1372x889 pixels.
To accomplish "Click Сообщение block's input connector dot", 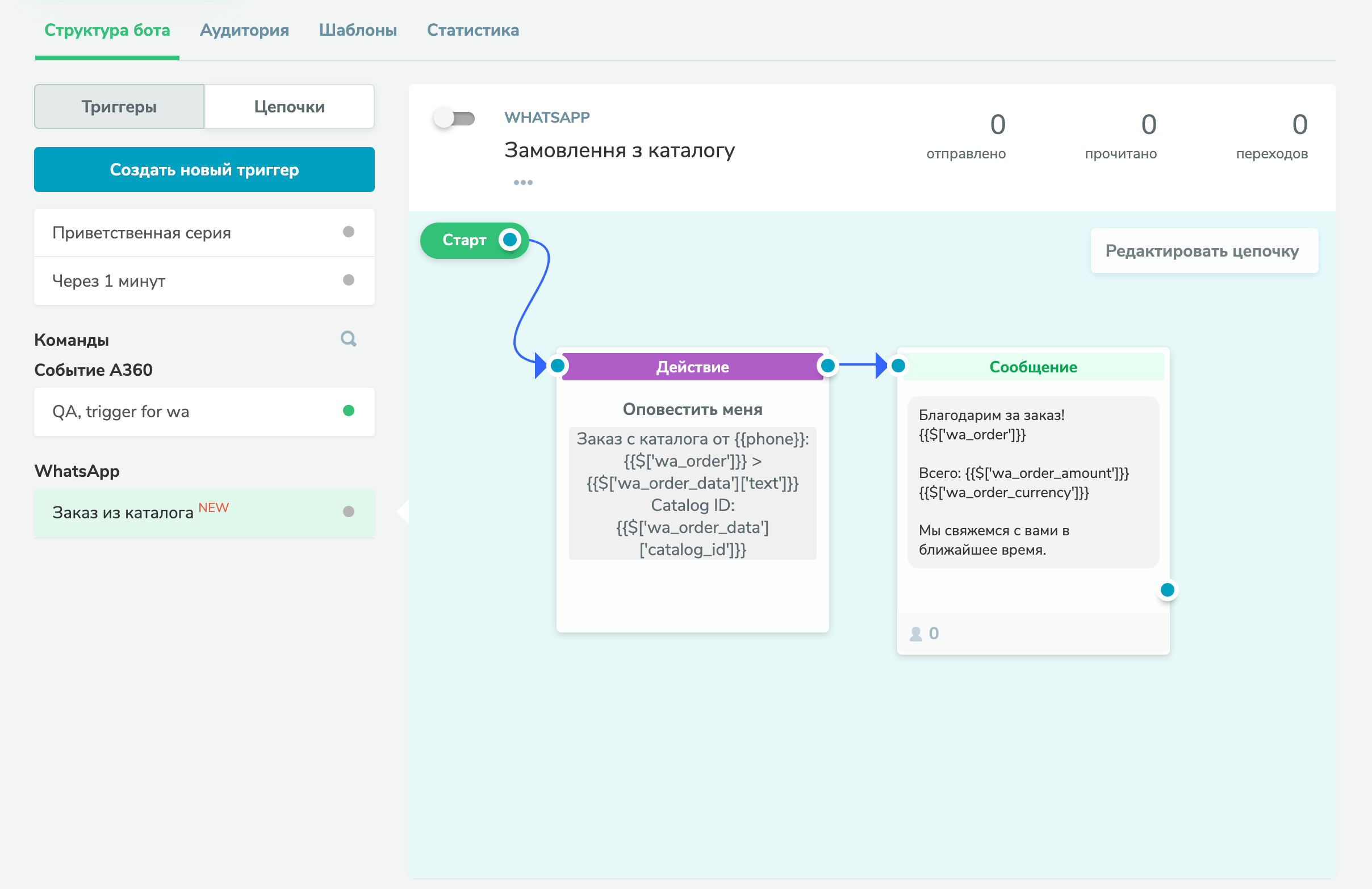I will pos(898,366).
